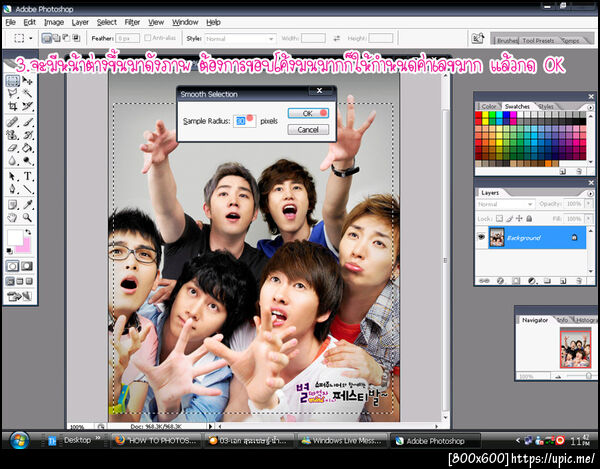Jump to ImageReady button in toolbox

tap(19, 296)
